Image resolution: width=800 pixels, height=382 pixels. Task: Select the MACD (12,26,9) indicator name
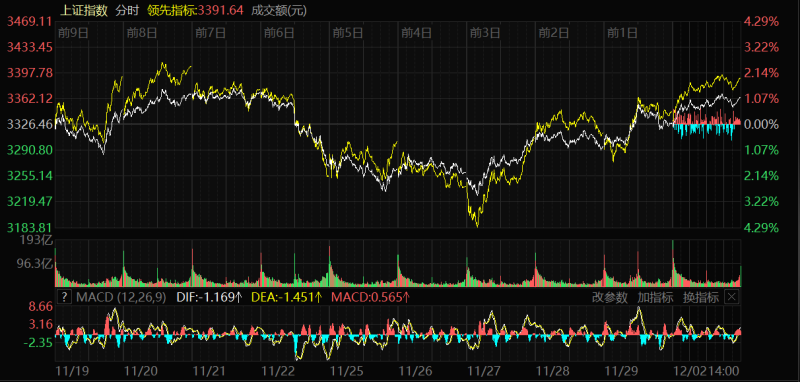pyautogui.click(x=121, y=298)
